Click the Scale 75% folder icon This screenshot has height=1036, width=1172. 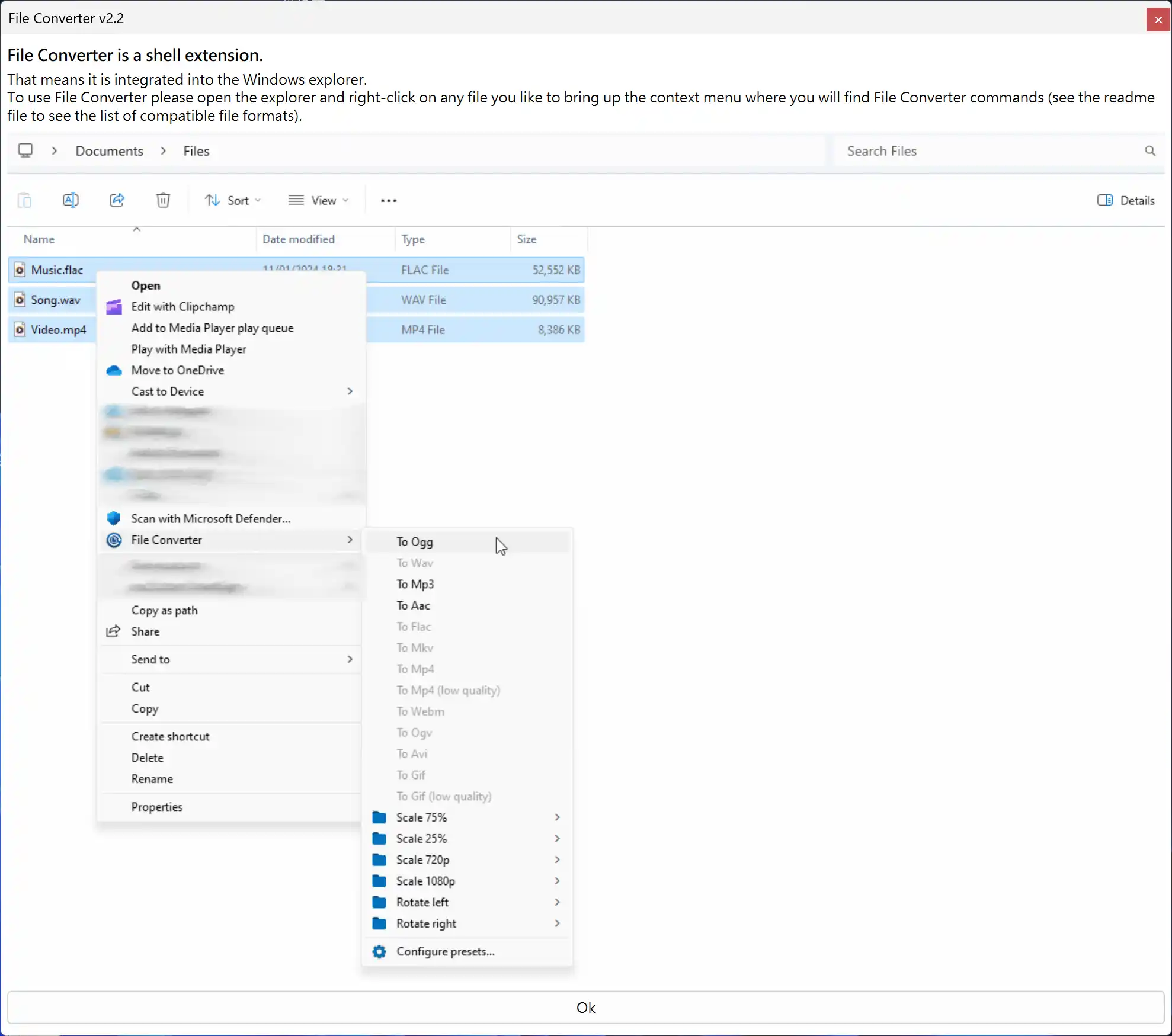point(379,817)
